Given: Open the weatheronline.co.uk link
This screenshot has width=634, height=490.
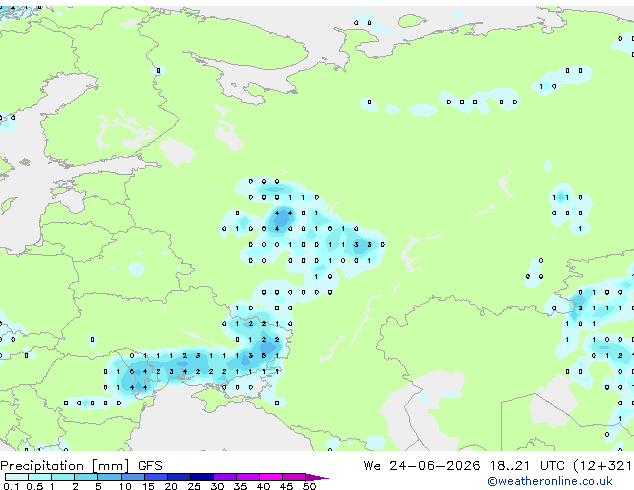Looking at the screenshot, I should (x=550, y=481).
